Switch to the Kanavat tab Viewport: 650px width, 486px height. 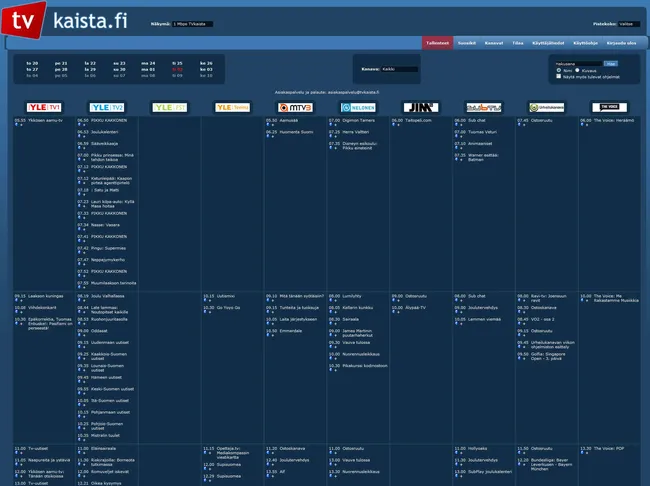point(494,43)
